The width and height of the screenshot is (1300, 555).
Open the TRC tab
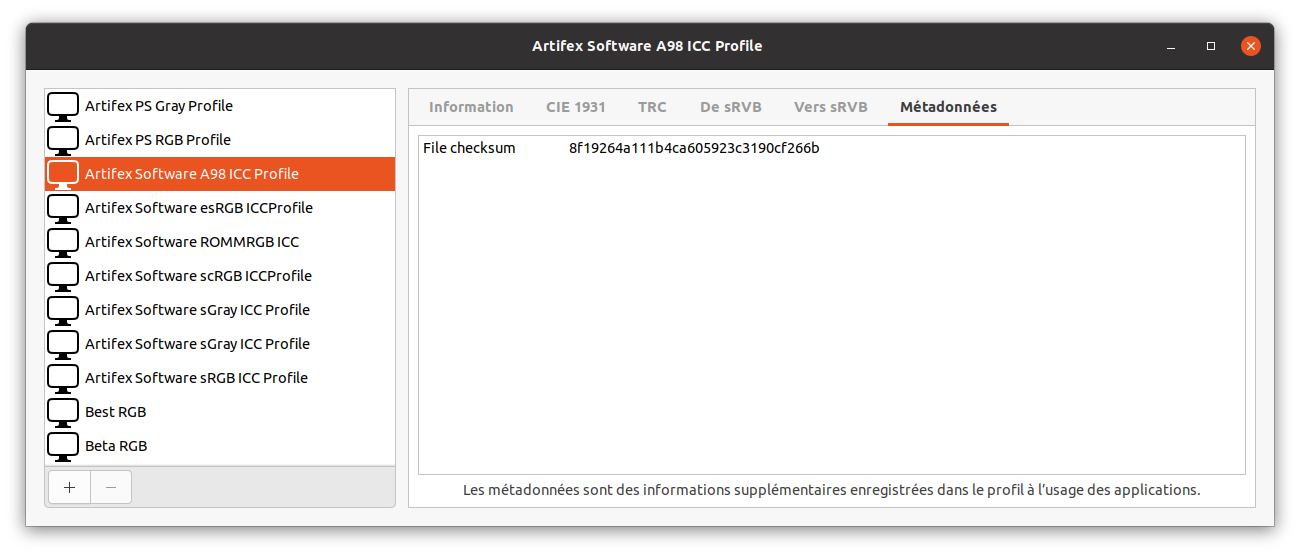click(x=652, y=107)
